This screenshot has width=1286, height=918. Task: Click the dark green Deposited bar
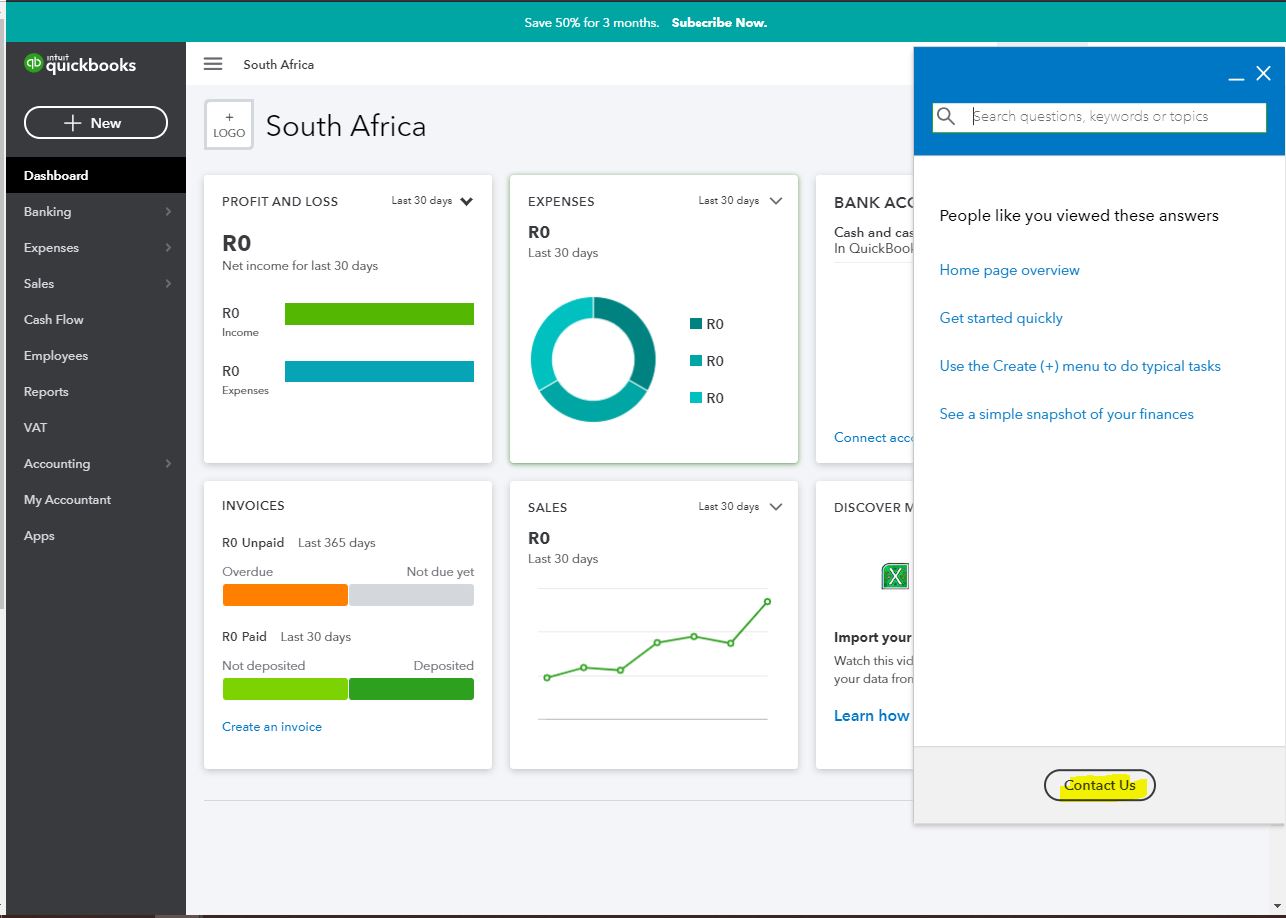[412, 689]
